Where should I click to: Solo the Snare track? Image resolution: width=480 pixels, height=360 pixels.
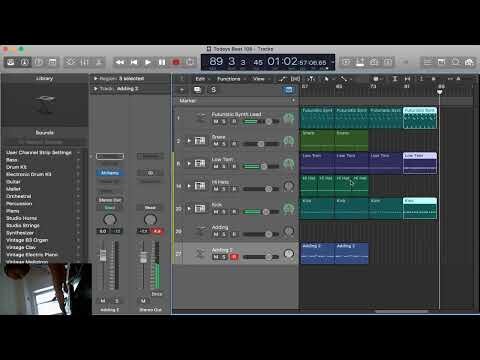(224, 144)
